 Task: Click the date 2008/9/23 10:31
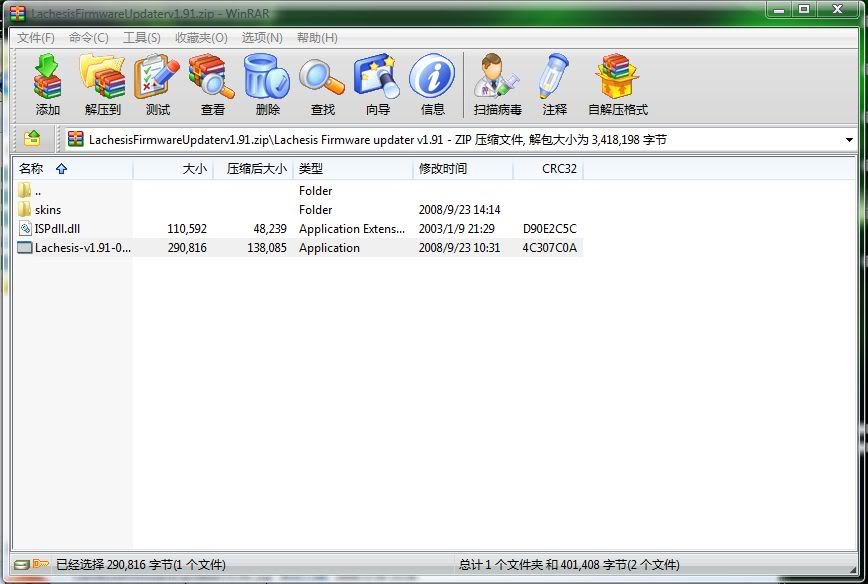click(x=459, y=247)
